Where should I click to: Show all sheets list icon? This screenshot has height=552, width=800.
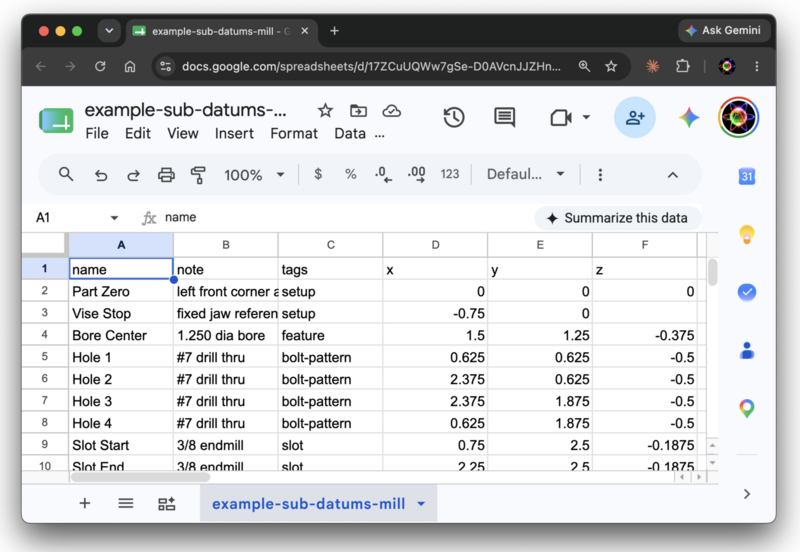tap(126, 504)
